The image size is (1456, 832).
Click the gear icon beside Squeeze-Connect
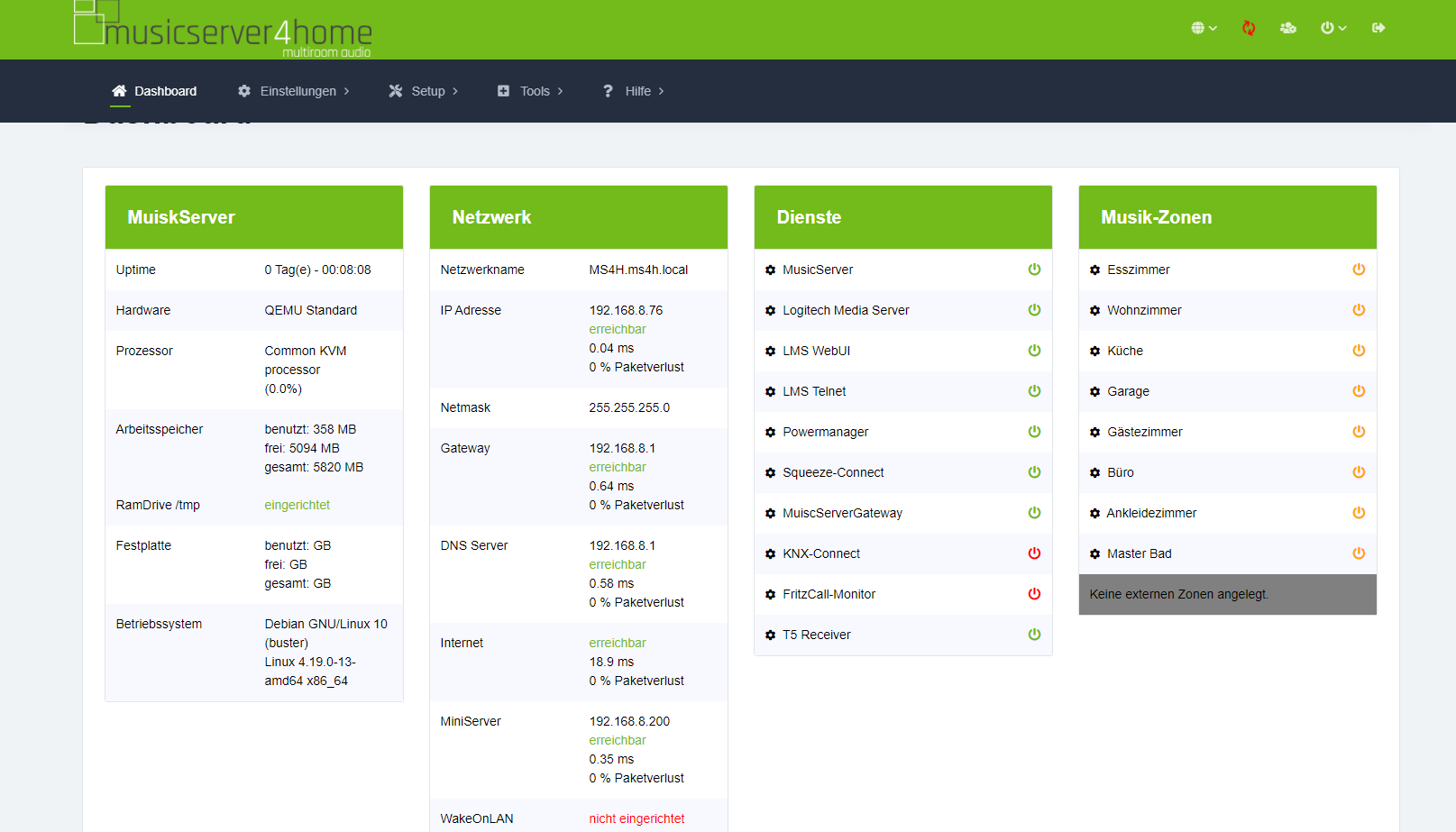coord(770,473)
